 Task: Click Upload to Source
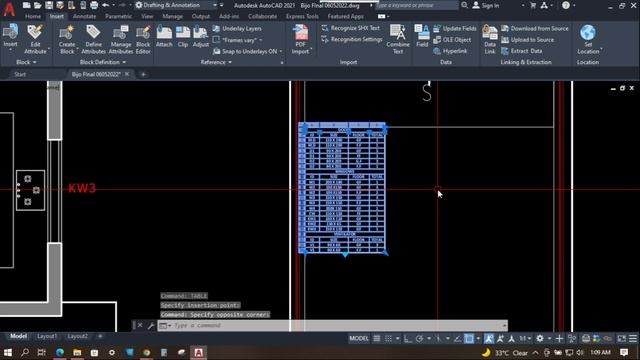coord(527,40)
